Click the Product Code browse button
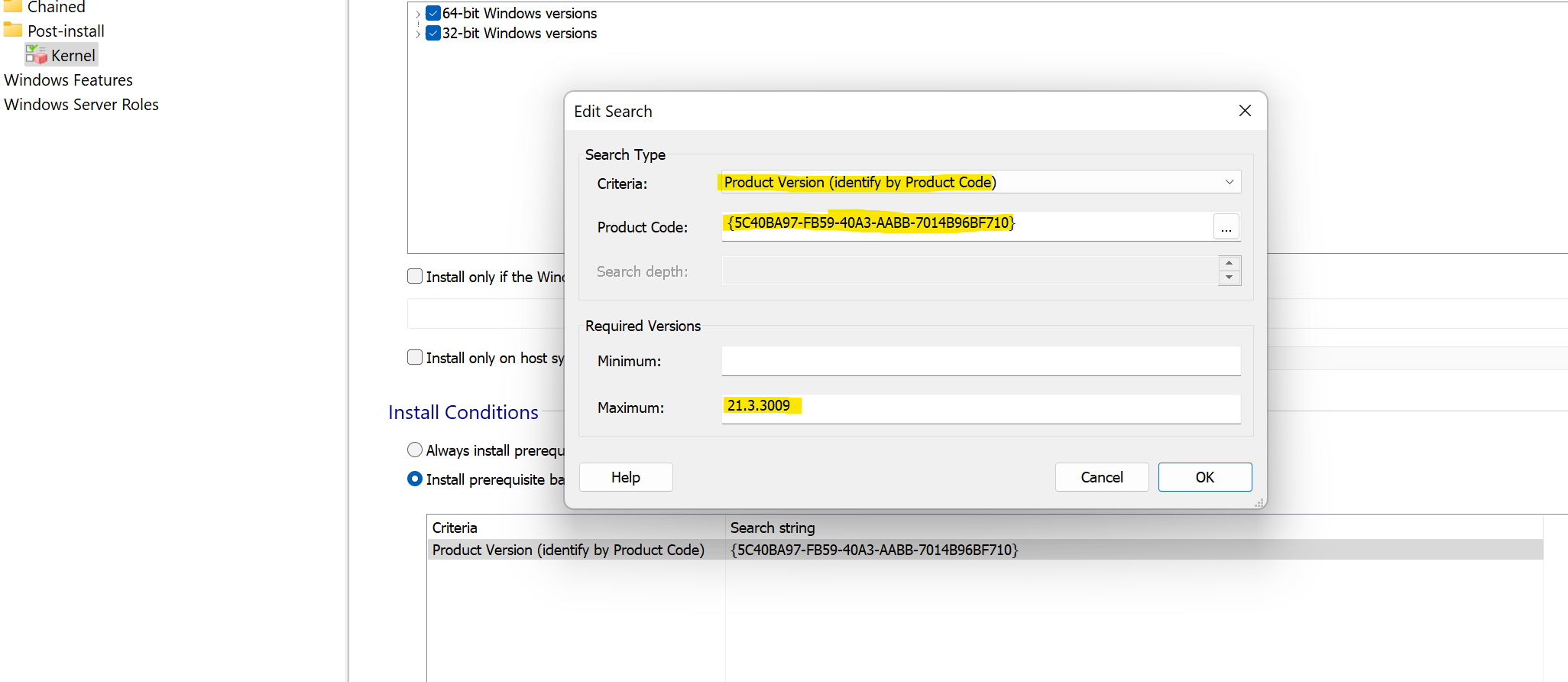This screenshot has width=1568, height=682. point(1226,227)
